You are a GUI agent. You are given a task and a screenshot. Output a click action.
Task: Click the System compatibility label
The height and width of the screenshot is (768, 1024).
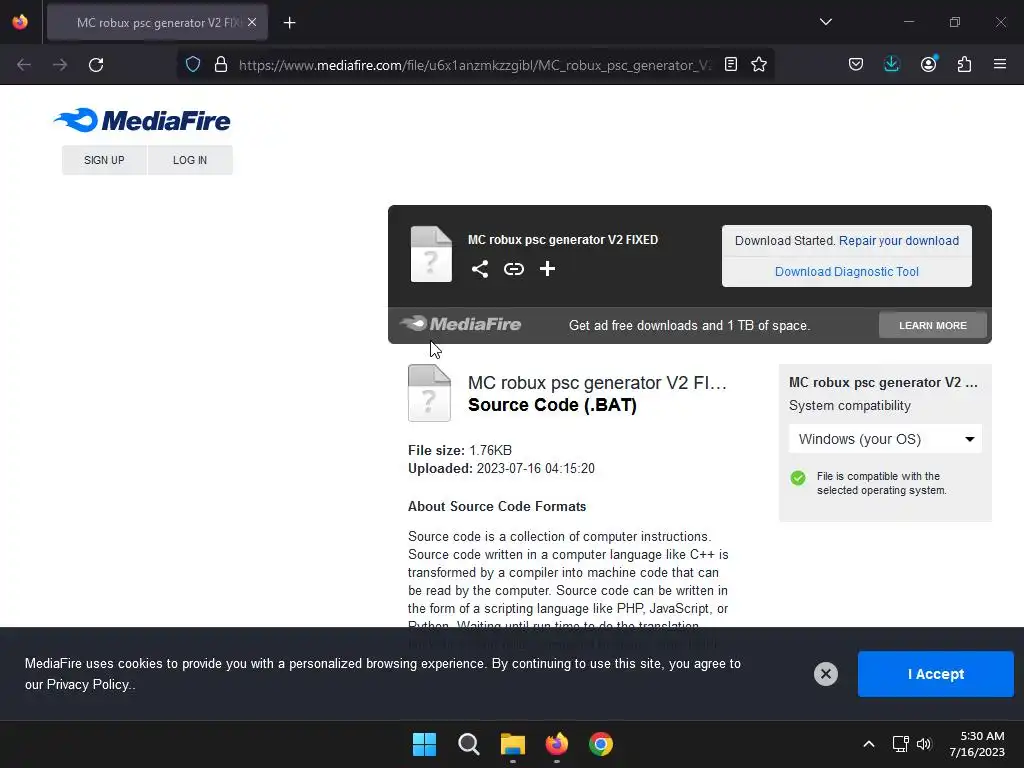coord(850,406)
